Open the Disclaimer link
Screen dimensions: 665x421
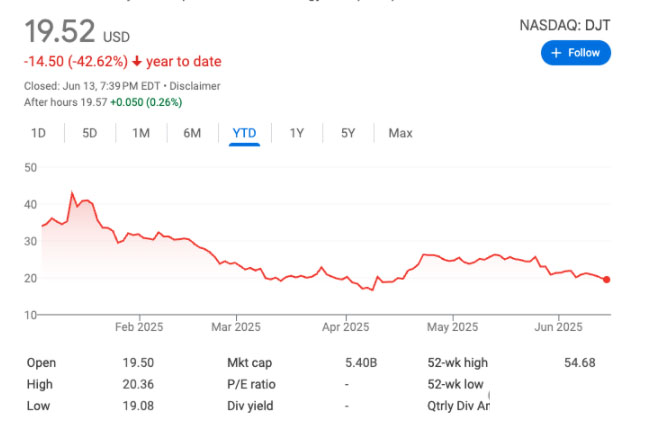click(x=197, y=86)
